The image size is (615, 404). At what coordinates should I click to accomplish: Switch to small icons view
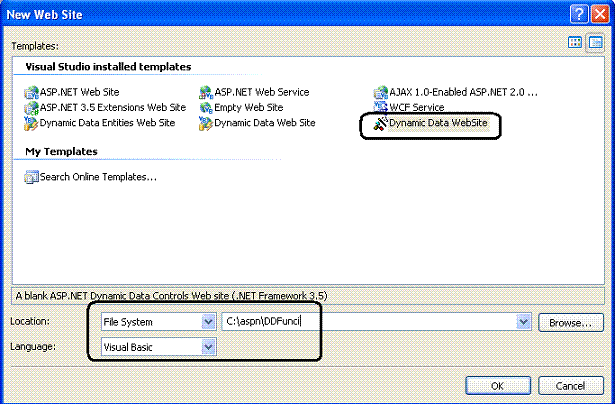click(x=595, y=42)
